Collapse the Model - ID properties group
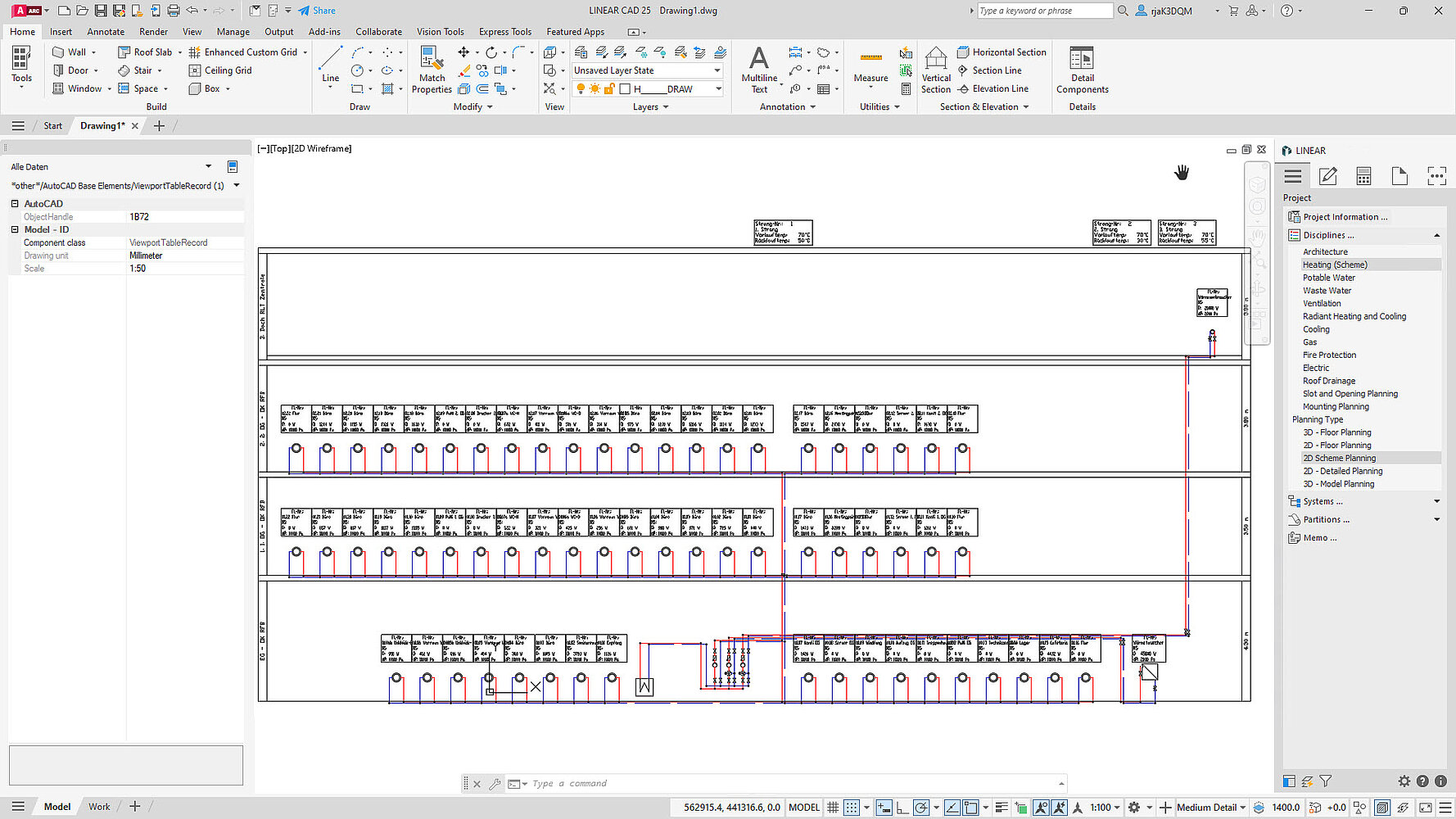This screenshot has height=819, width=1456. click(15, 229)
